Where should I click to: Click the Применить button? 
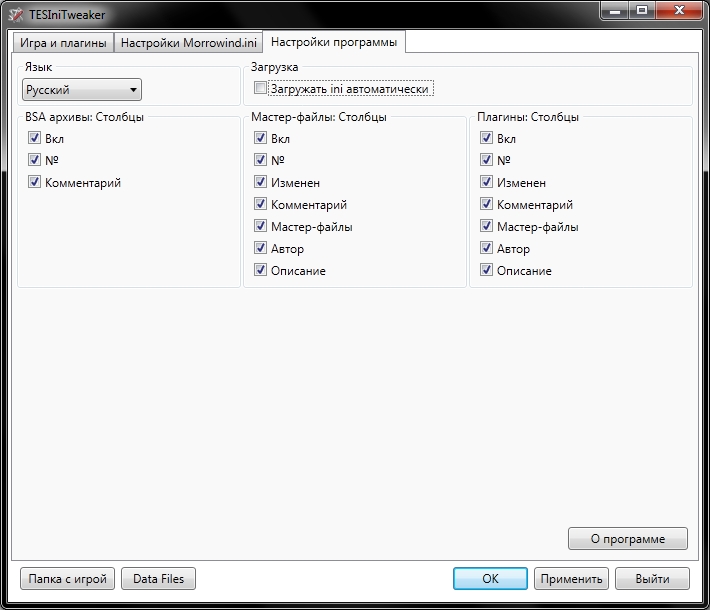pyautogui.click(x=571, y=579)
